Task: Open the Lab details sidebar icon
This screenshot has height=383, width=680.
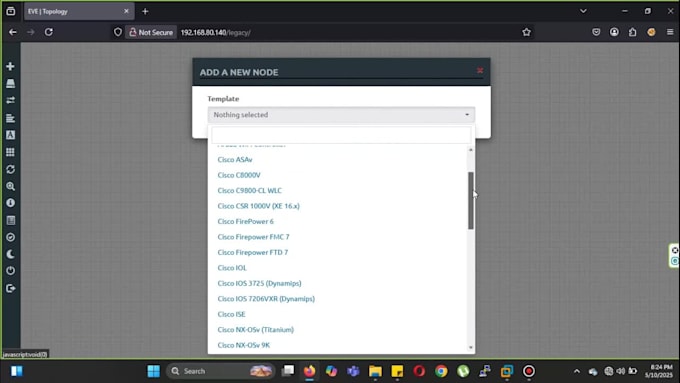Action: coord(10,220)
